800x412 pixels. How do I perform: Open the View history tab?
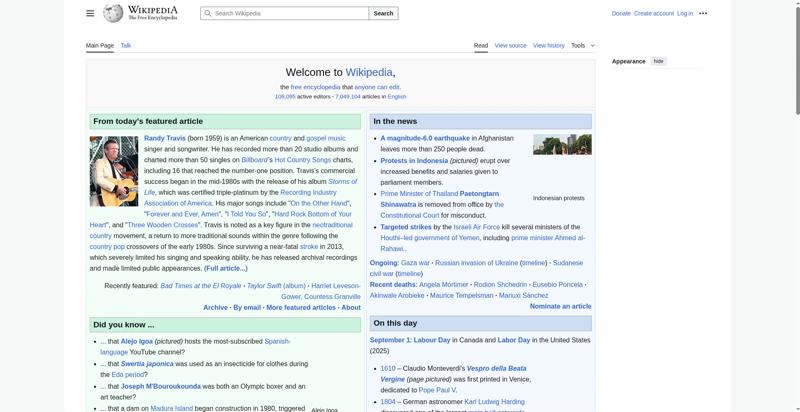(x=548, y=45)
